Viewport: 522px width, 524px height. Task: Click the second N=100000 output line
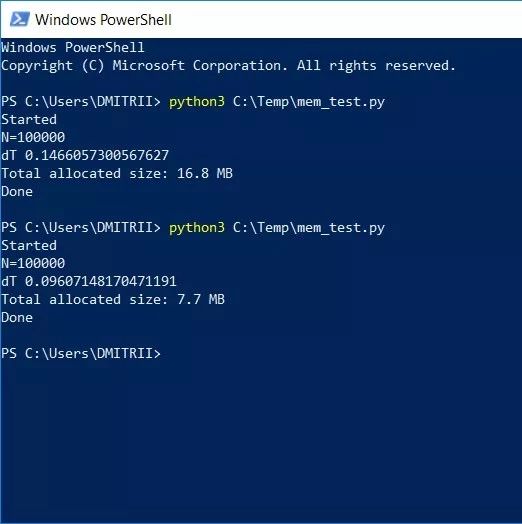point(33,263)
